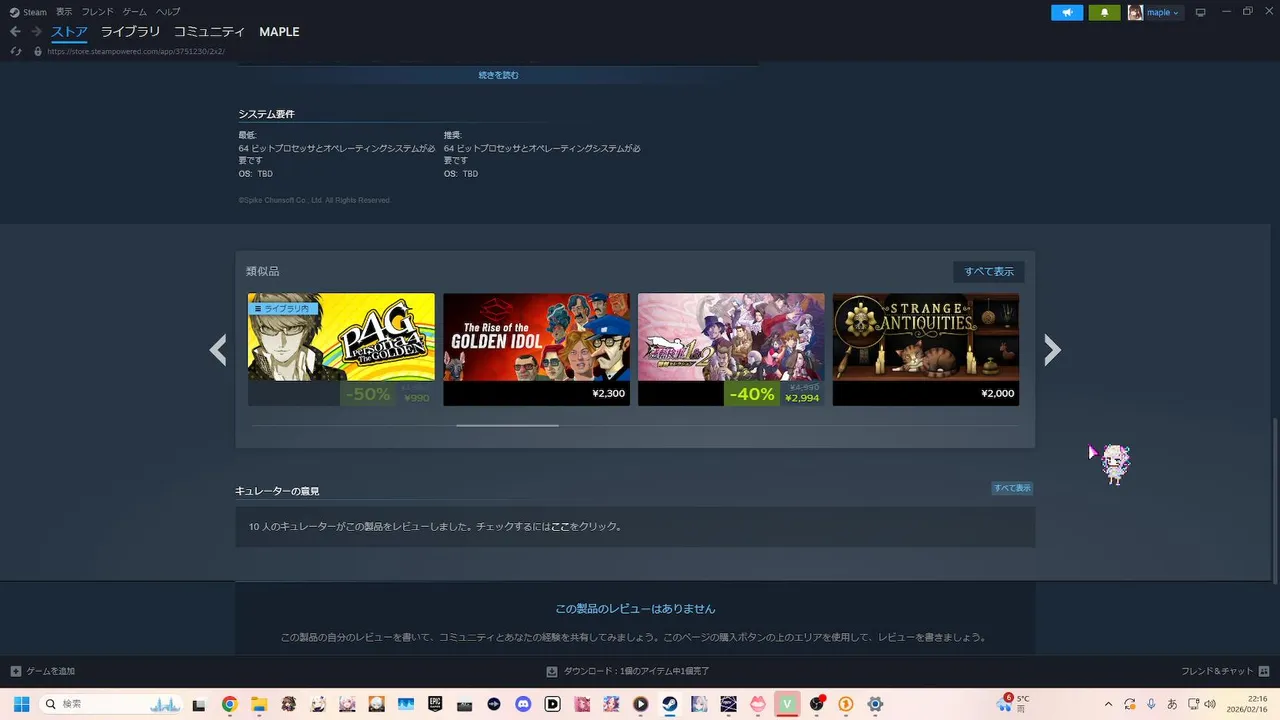Viewport: 1280px width, 720px height.
Task: Click the ここ link in curator text
Action: pos(560,526)
